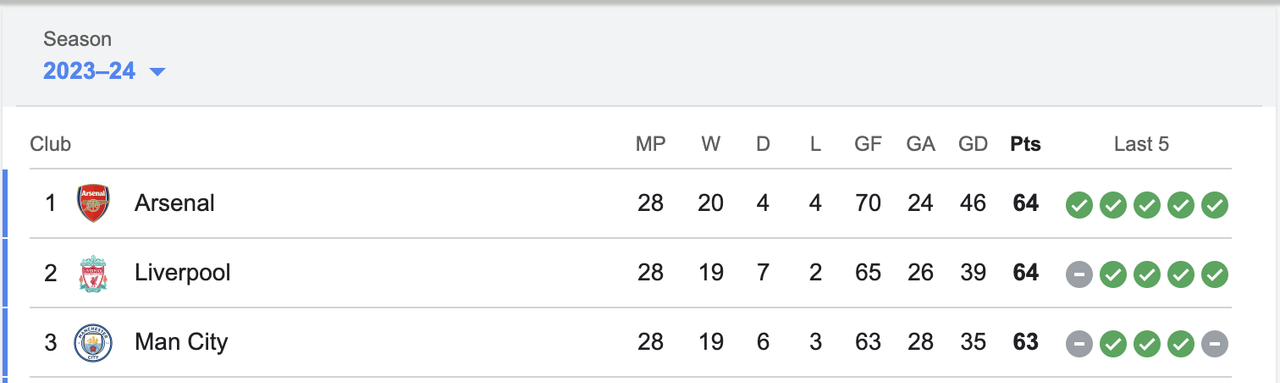This screenshot has width=1280, height=383.
Task: Click Man City's middle win checkmark icon
Action: [x=1146, y=344]
